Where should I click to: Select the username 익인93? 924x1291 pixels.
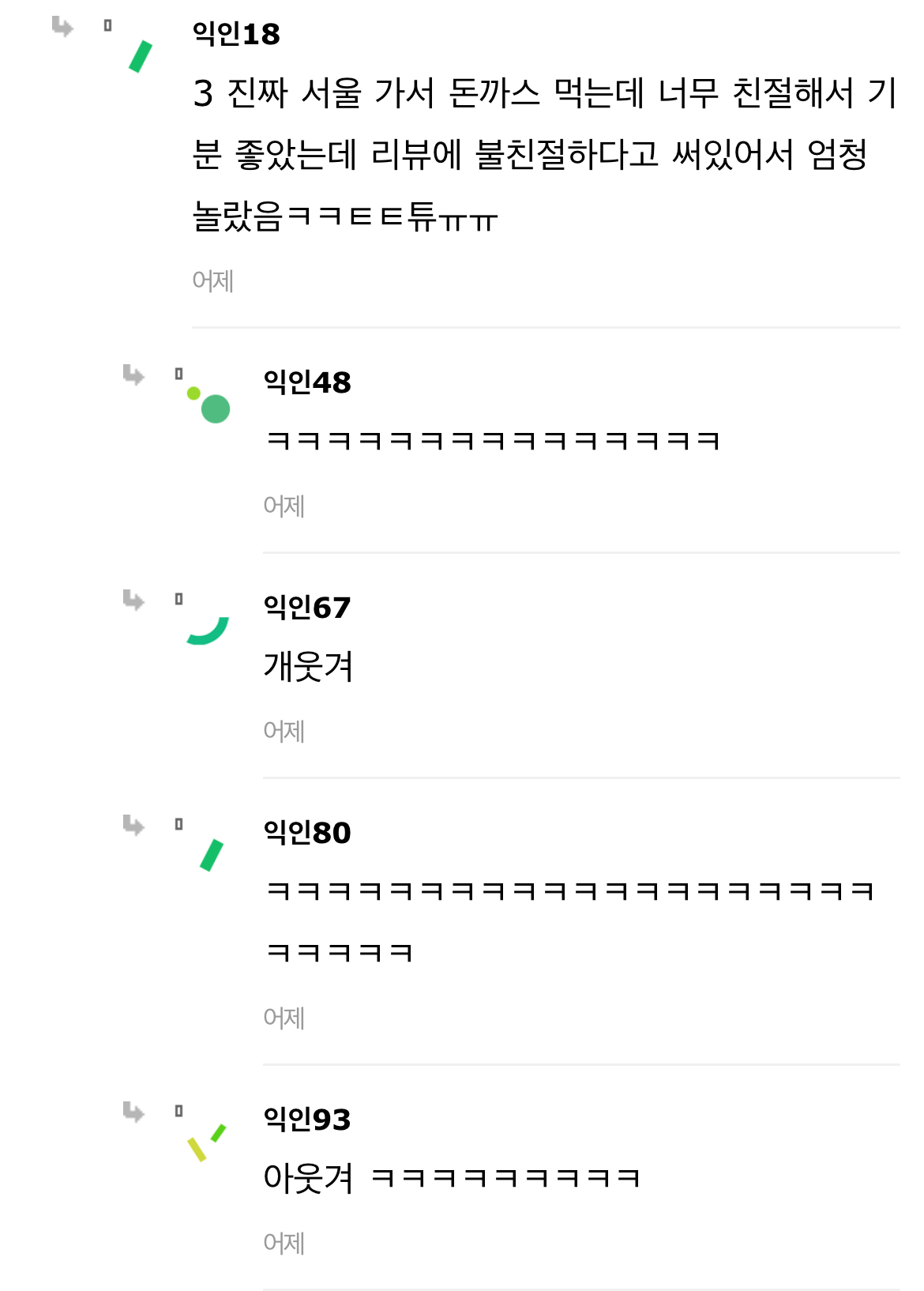click(307, 1120)
